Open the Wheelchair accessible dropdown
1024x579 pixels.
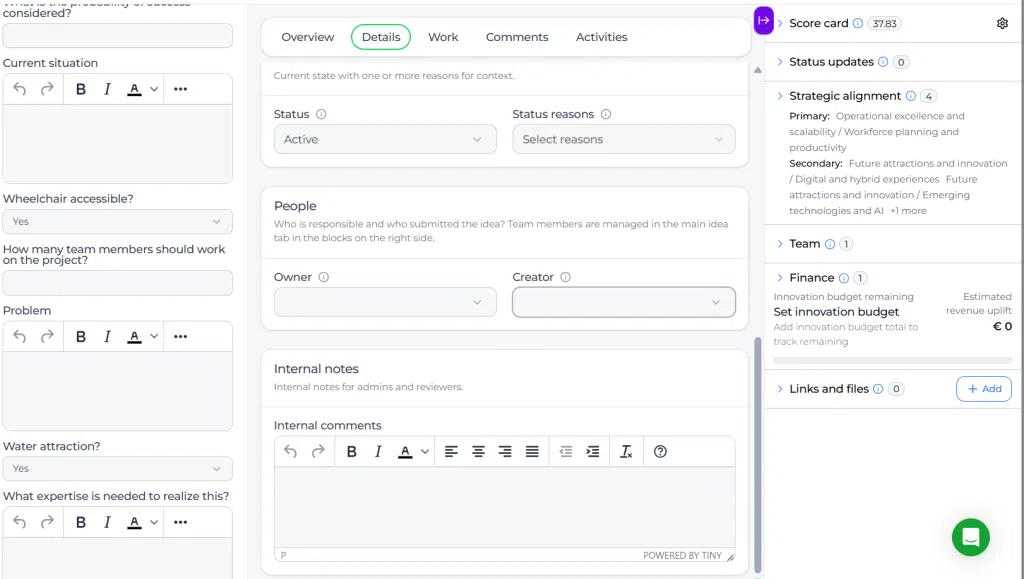tap(118, 221)
